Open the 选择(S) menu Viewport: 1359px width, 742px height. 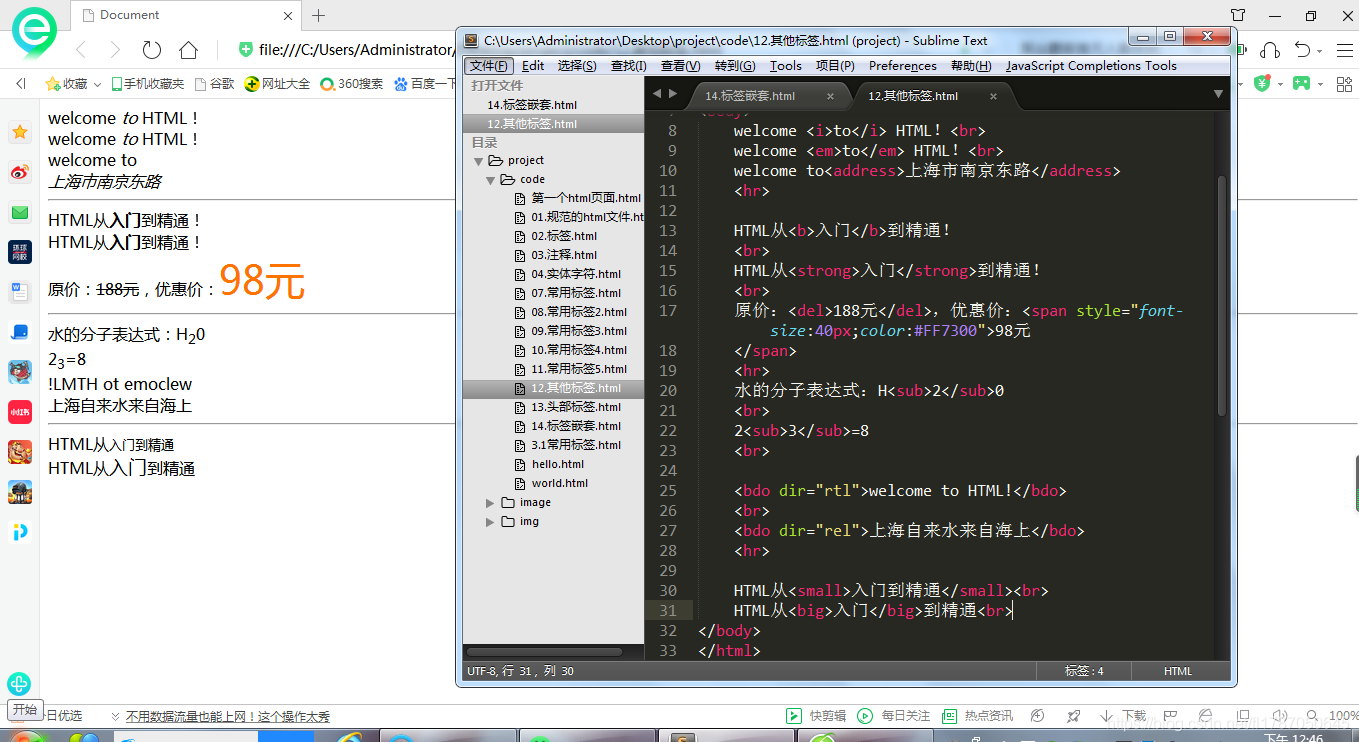coord(577,66)
